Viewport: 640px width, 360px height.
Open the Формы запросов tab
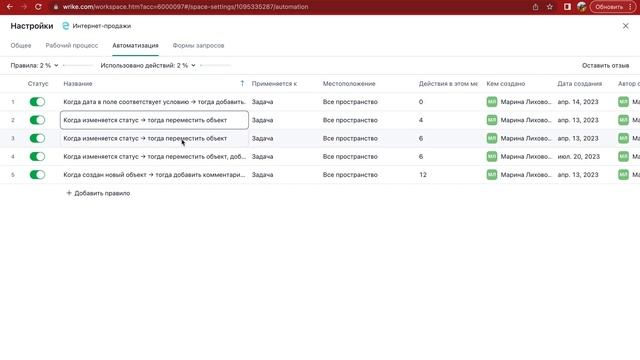point(198,45)
